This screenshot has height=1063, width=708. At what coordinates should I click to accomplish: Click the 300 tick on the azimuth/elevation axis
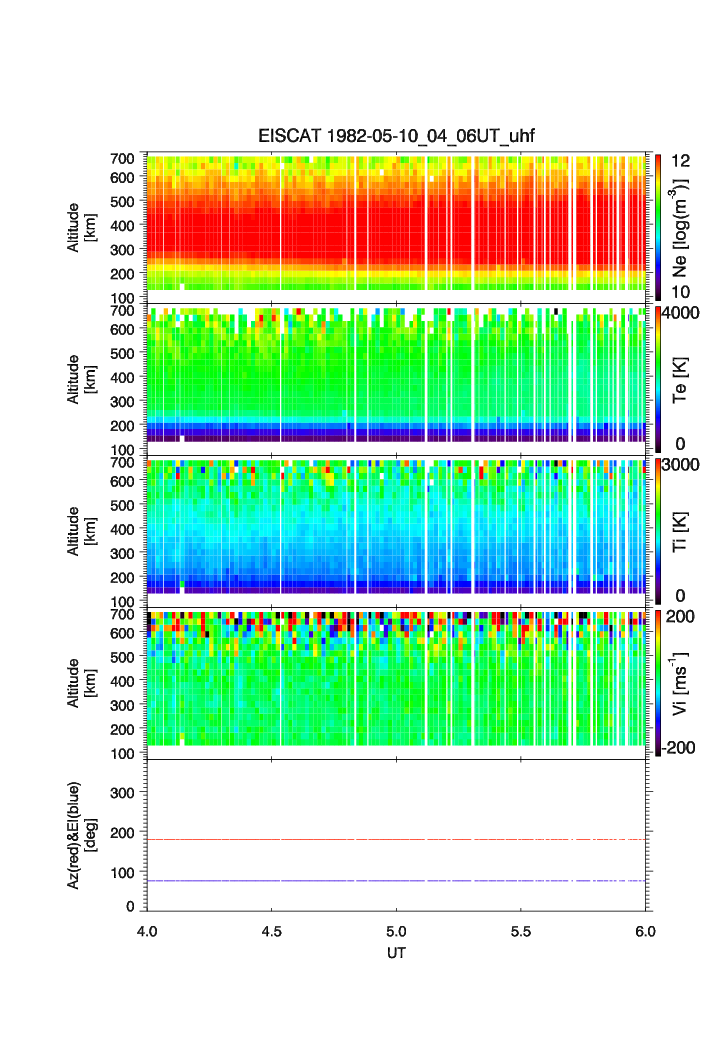pos(122,793)
